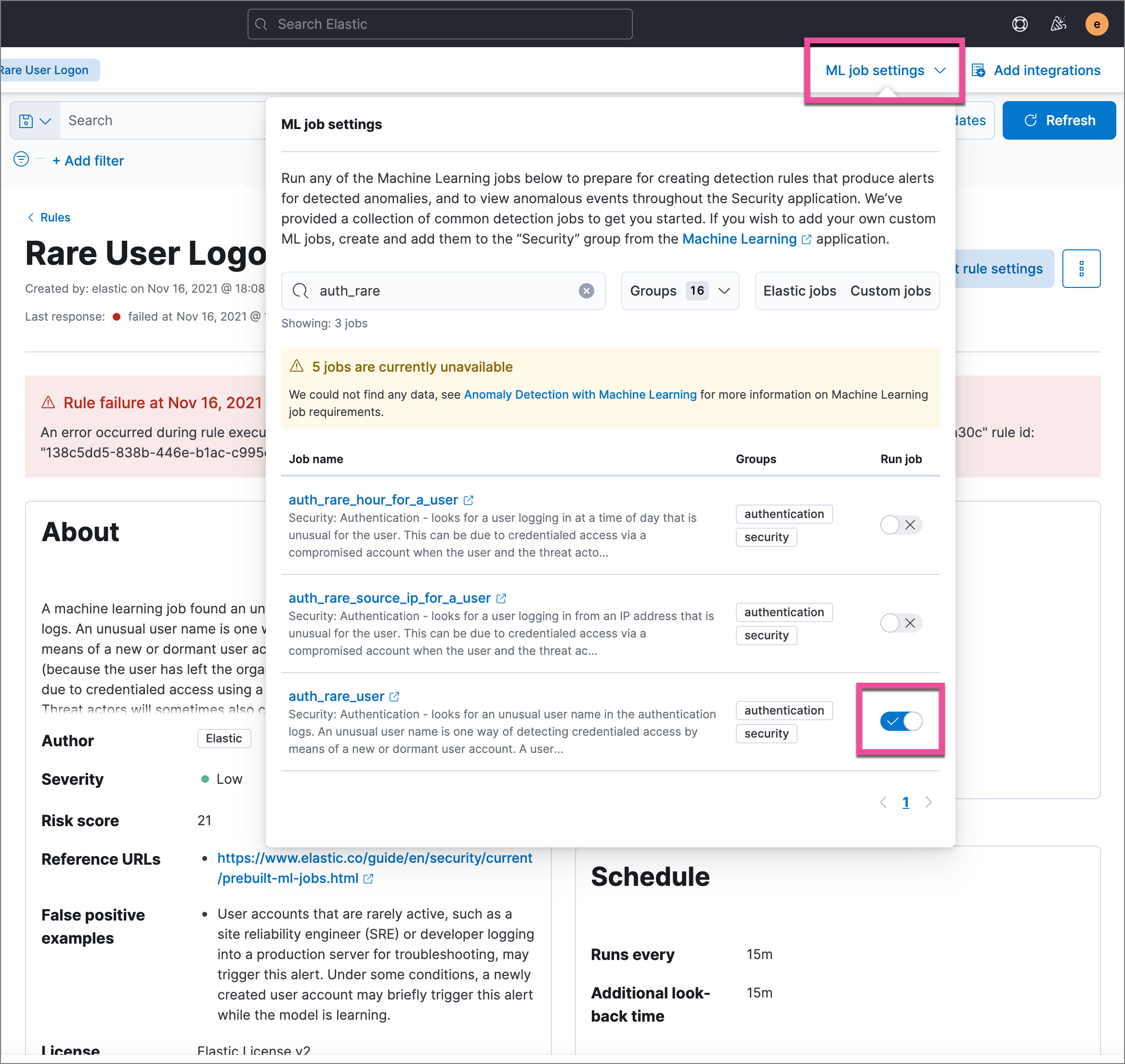Viewport: 1125px width, 1064px height.
Task: Enable the auth_rare_source_ip_for_a_user job toggle
Action: (901, 623)
